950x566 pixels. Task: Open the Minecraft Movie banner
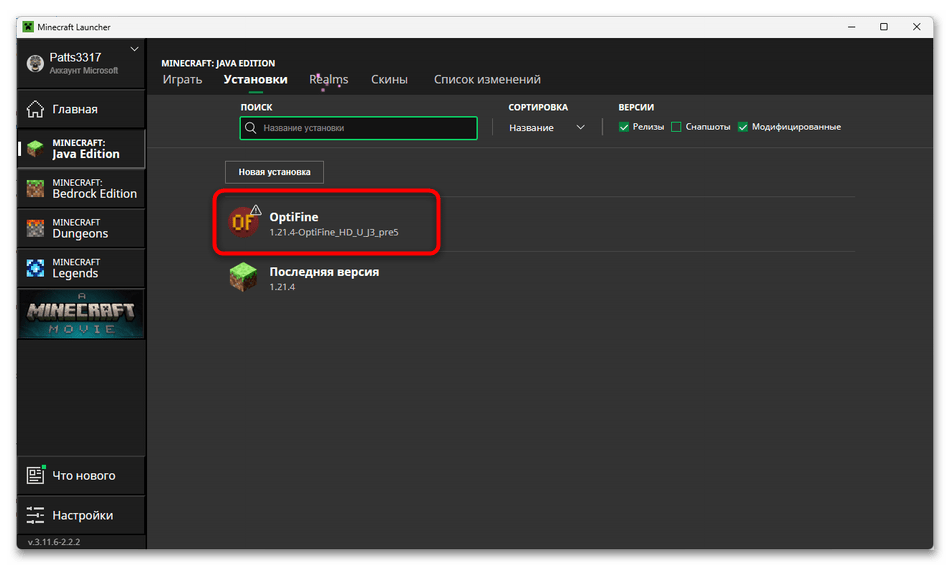pos(81,314)
